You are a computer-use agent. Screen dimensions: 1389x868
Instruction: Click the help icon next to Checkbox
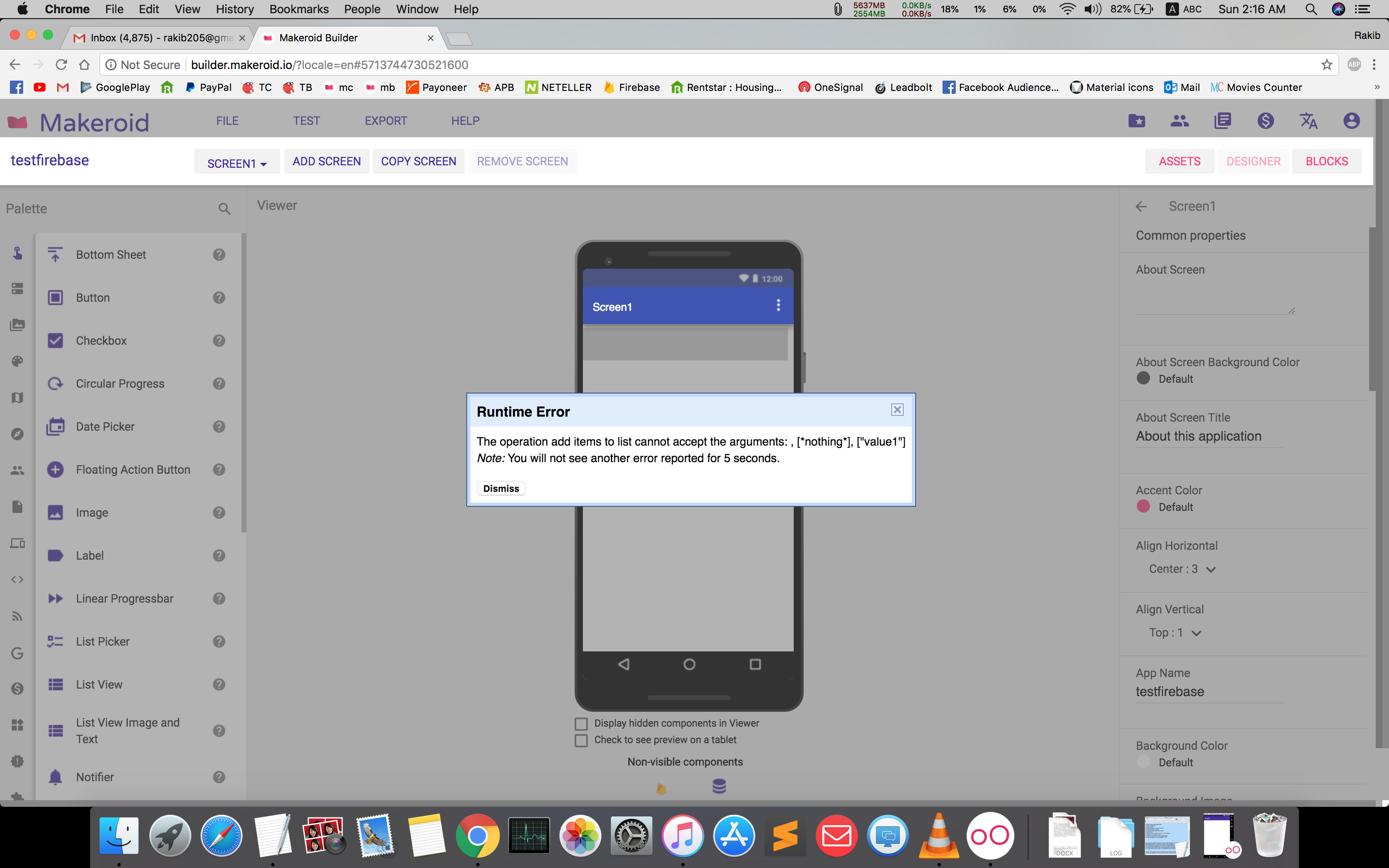coord(219,341)
